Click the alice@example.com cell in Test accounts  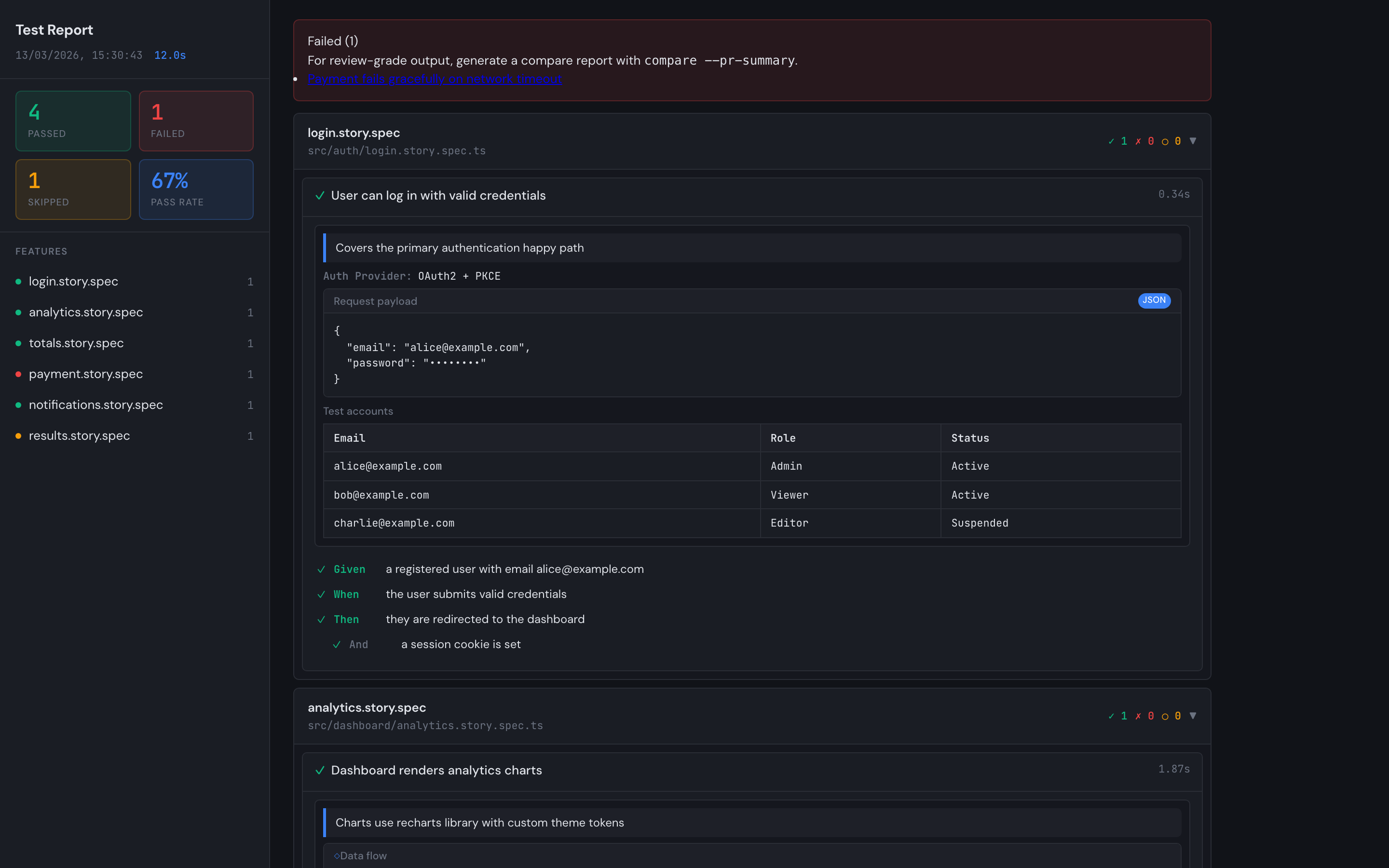tap(388, 466)
